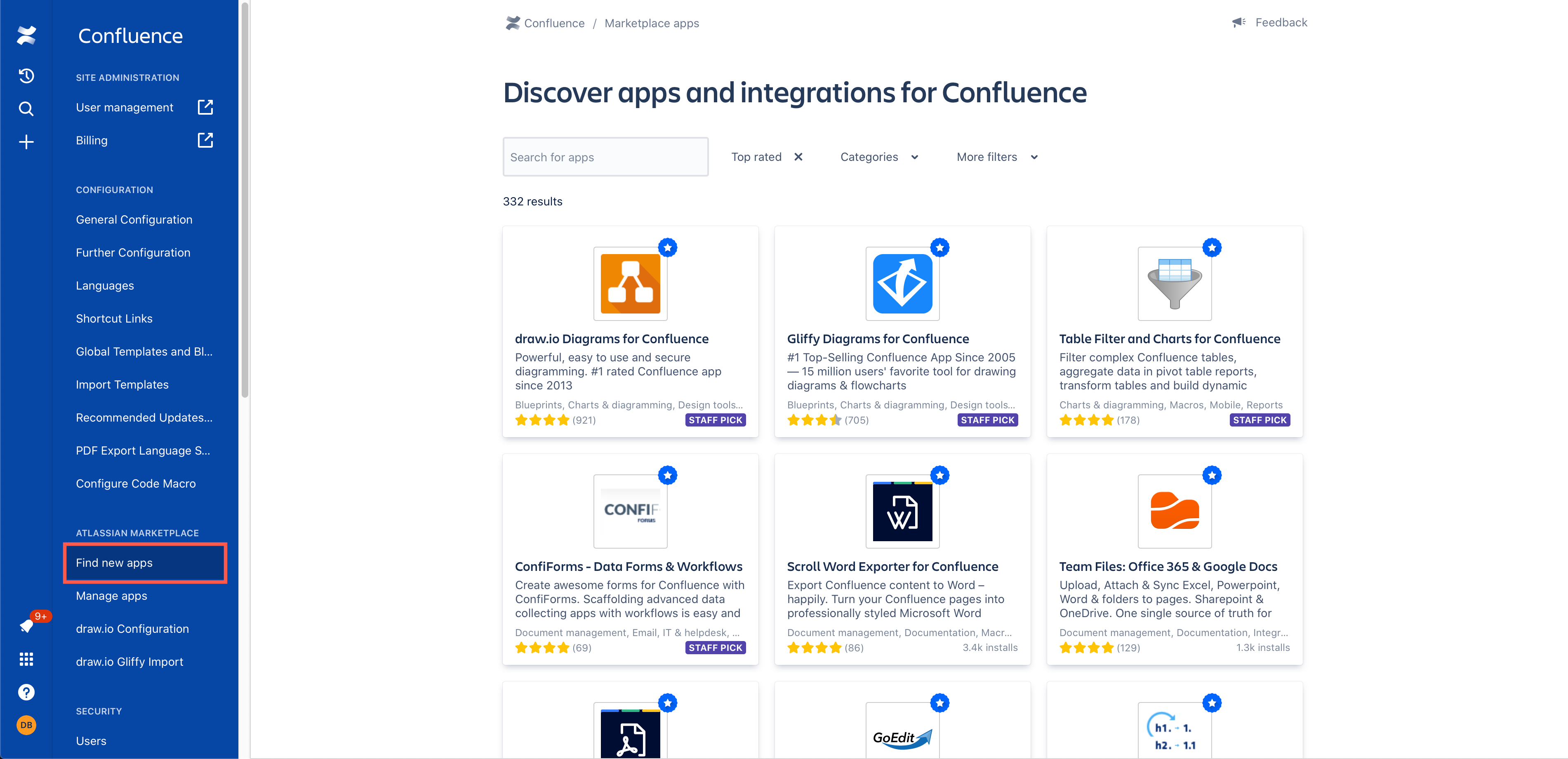The image size is (1568, 759).
Task: Open the User management settings
Action: (x=124, y=107)
